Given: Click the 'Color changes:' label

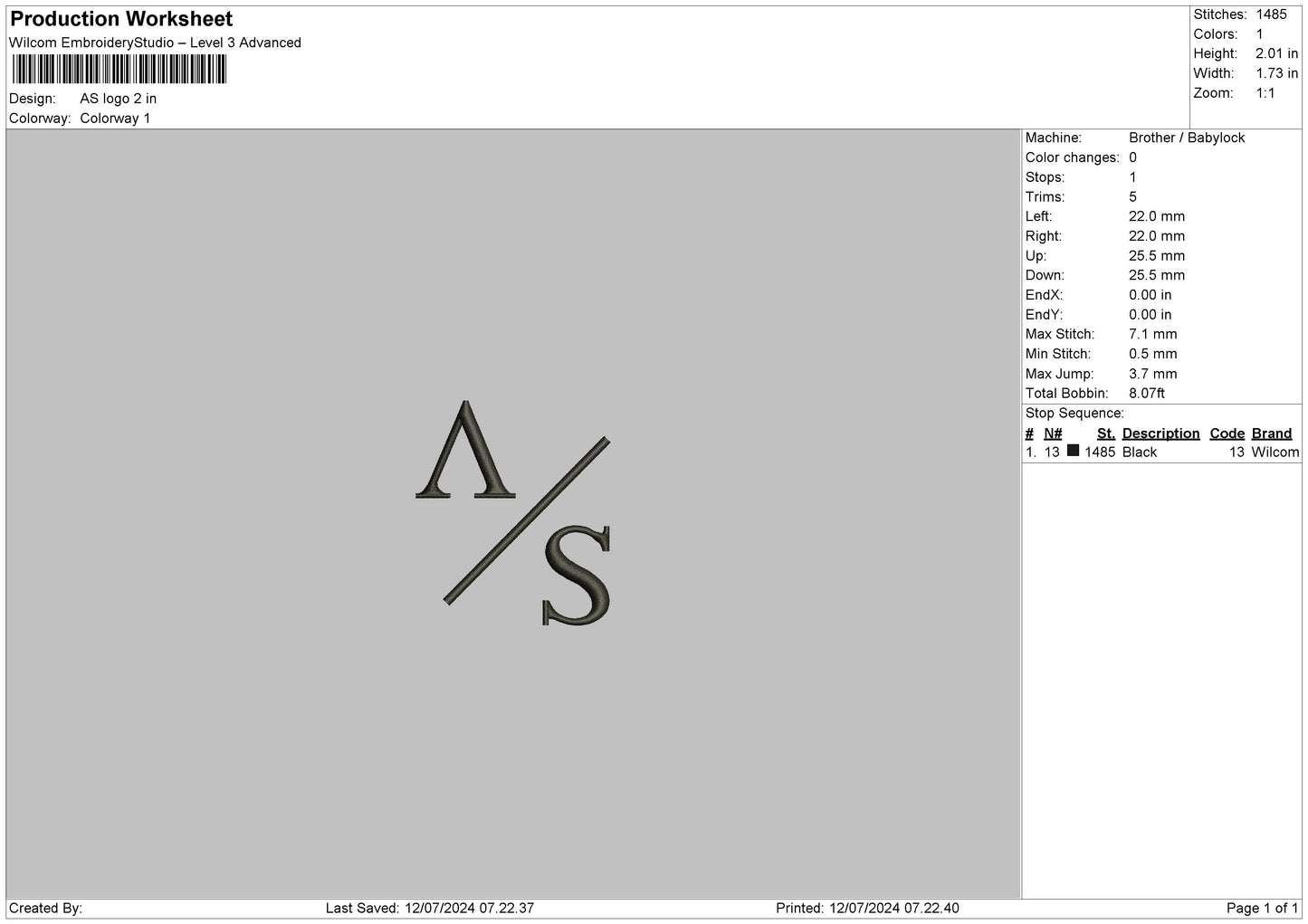Looking at the screenshot, I should point(1072,157).
